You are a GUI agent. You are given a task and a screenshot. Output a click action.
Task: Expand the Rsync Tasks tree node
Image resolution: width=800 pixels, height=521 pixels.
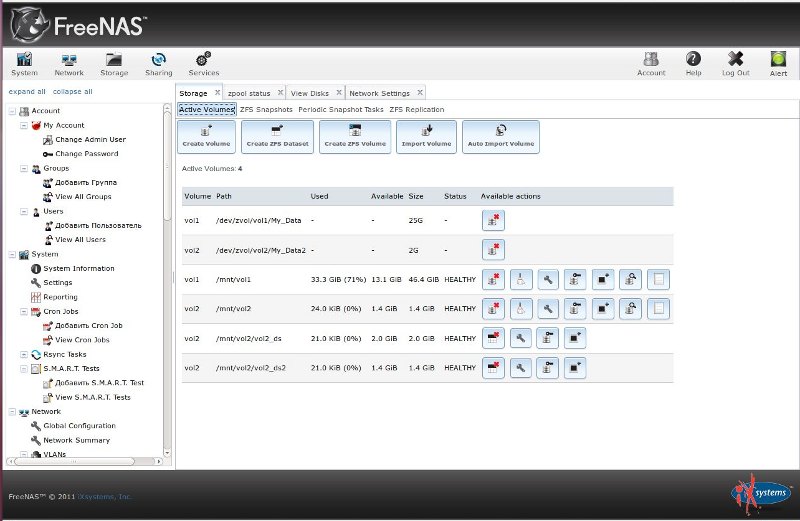point(24,354)
